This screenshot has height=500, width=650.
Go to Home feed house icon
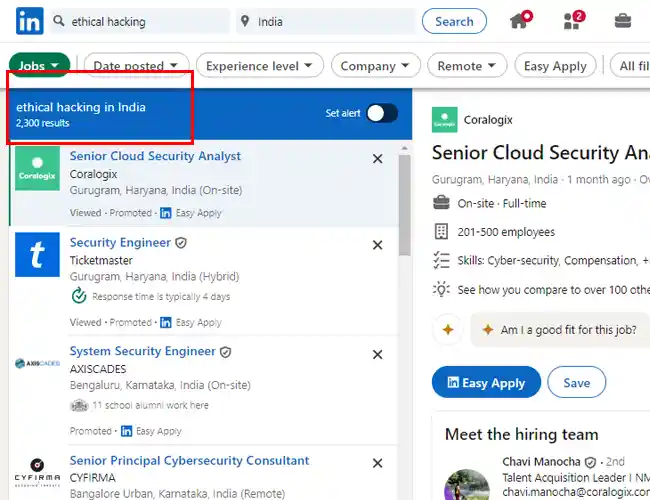click(x=521, y=20)
